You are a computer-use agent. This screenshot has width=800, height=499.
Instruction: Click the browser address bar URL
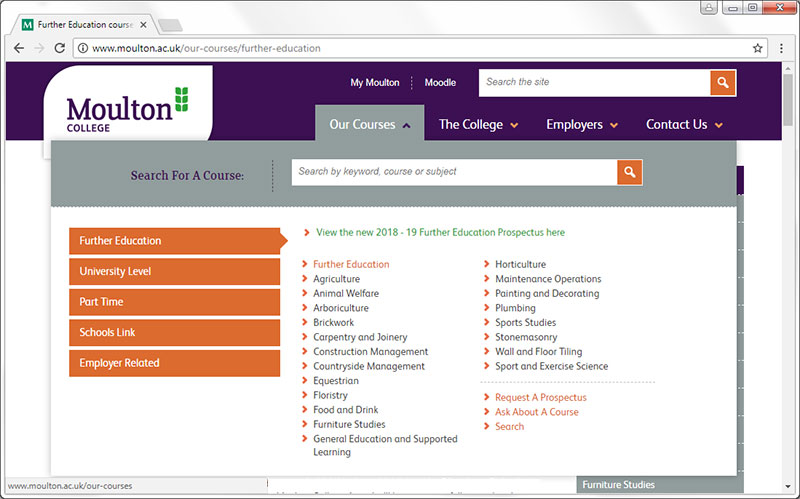tap(206, 48)
